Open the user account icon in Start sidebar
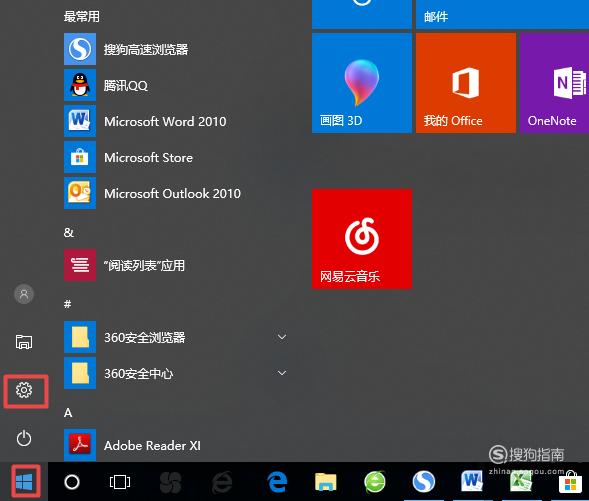Screen dimensions: 589x501 (x=24, y=294)
